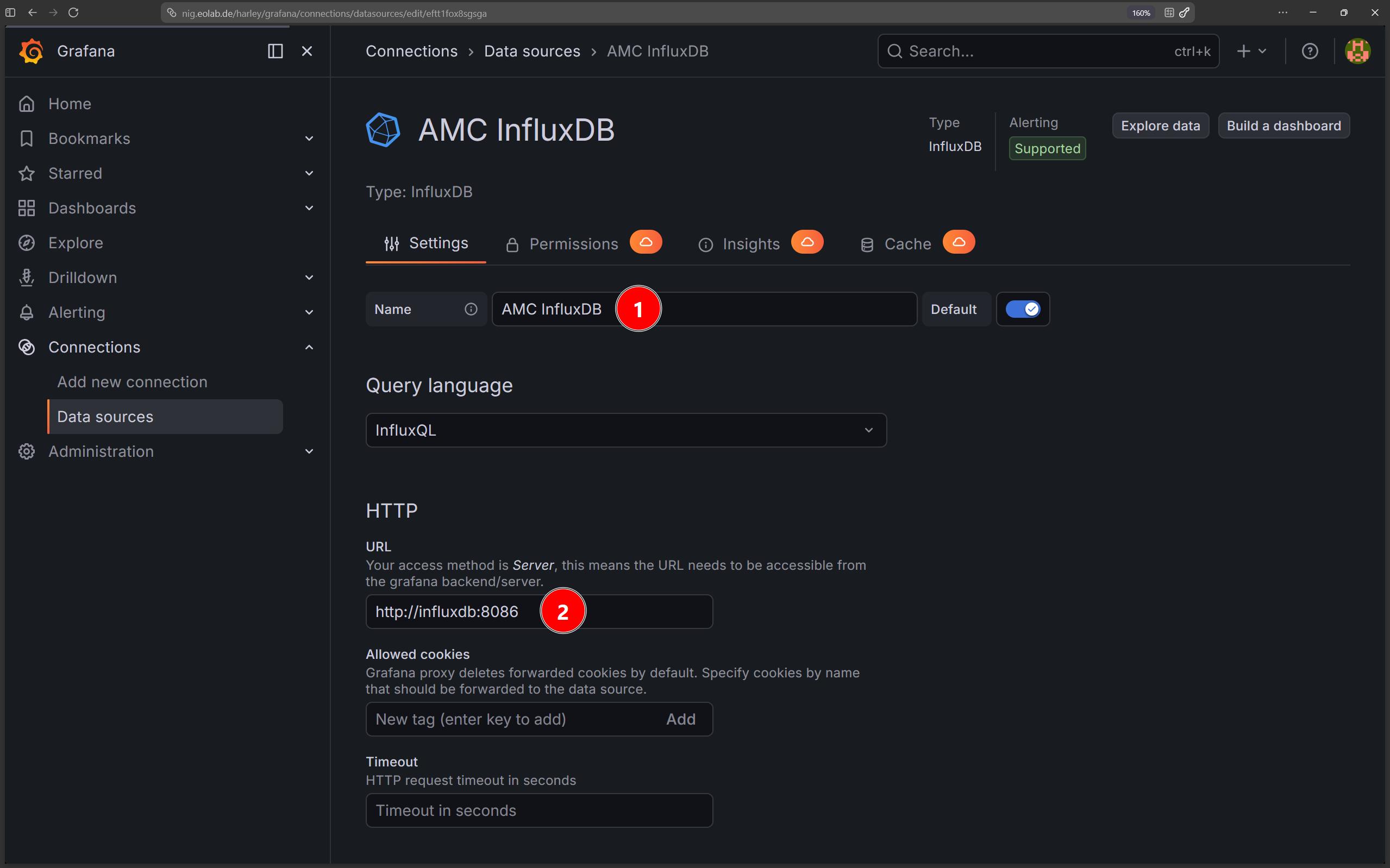This screenshot has width=1390, height=868.
Task: Open the Query language dropdown
Action: point(626,430)
